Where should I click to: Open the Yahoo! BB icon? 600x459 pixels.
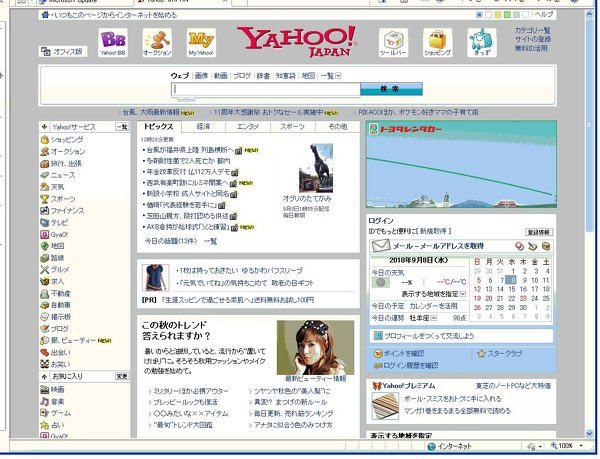[113, 42]
